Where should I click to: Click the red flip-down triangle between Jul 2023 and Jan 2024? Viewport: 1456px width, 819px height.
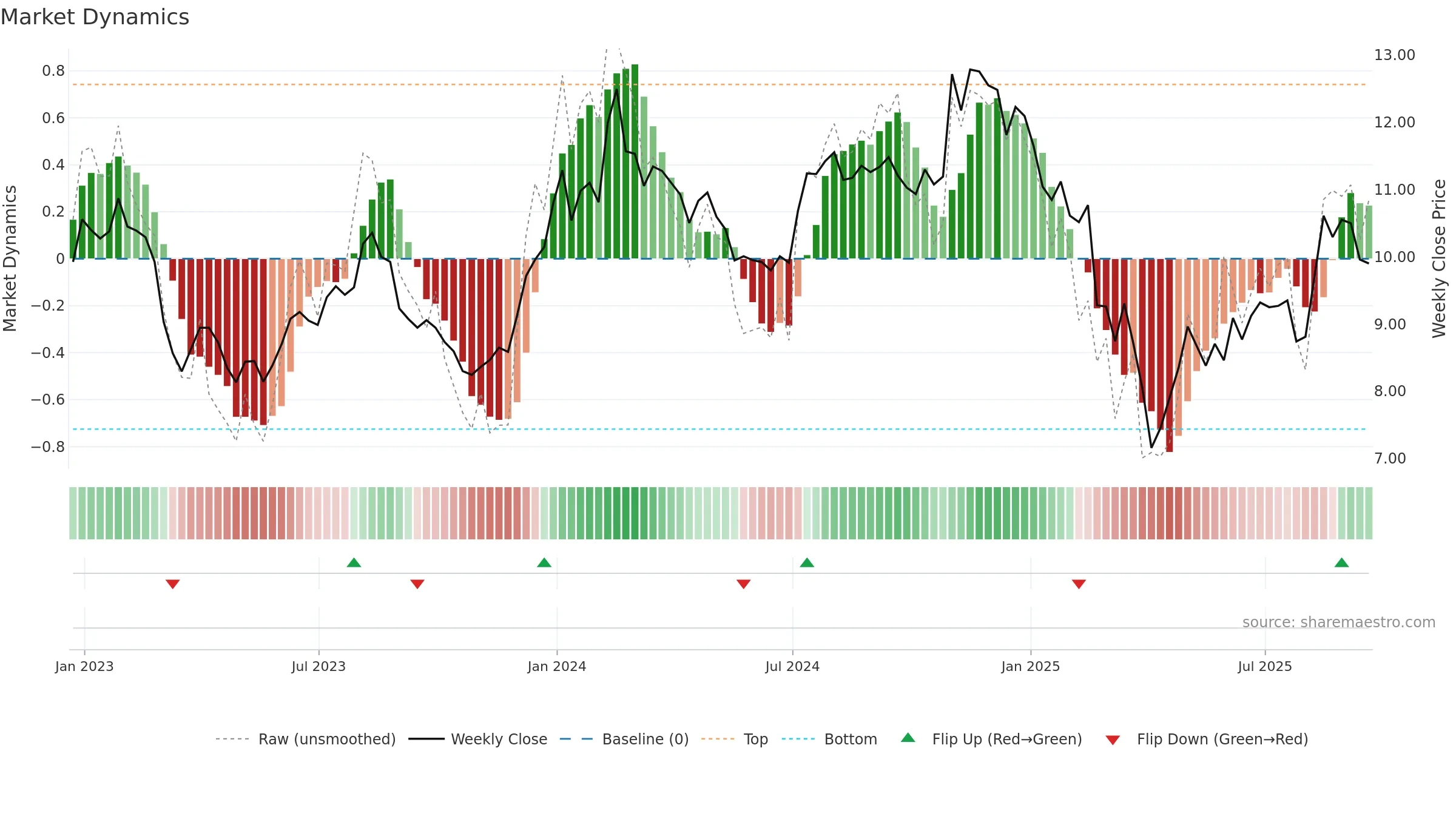click(417, 584)
